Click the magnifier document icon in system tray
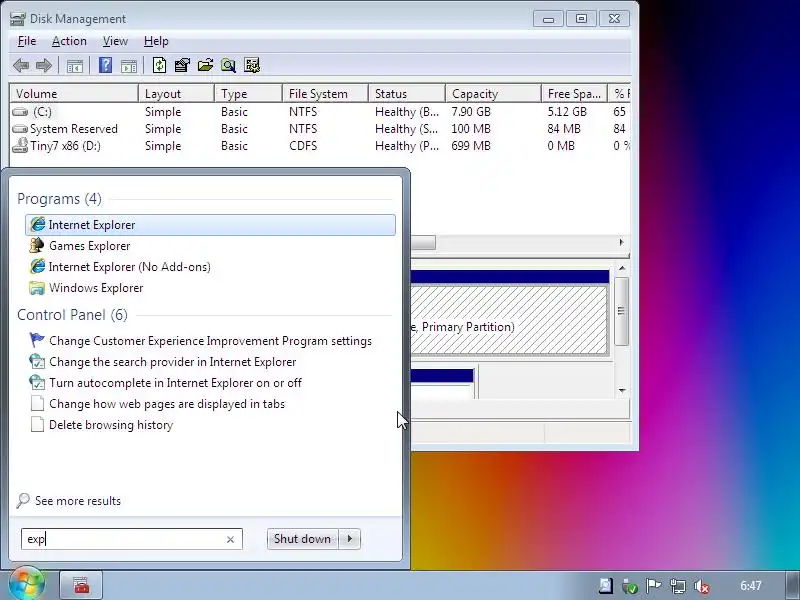This screenshot has width=800, height=600. click(606, 586)
